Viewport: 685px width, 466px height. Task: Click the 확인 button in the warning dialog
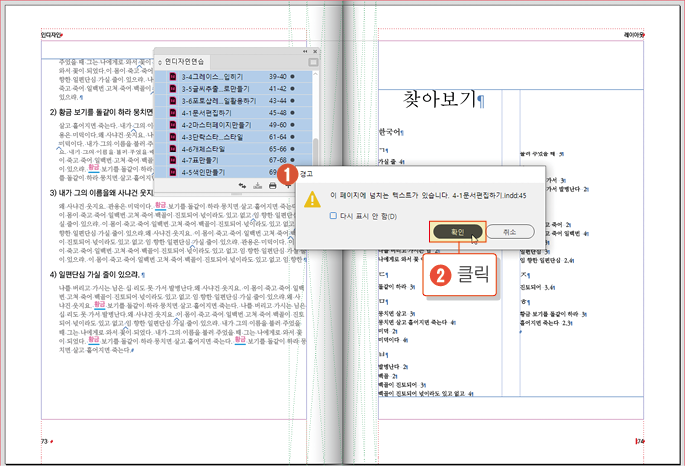click(x=457, y=232)
